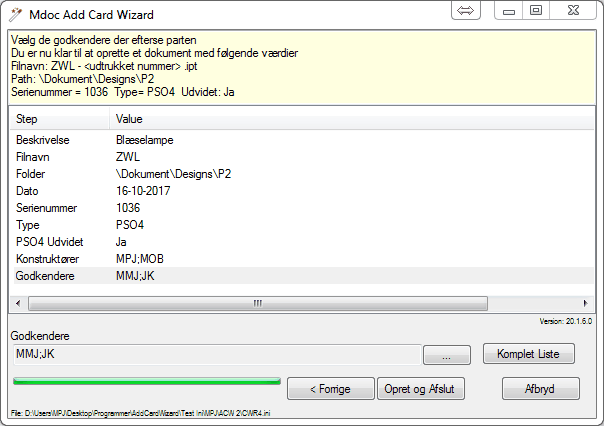Cancel with the Afbryd button
604x426 pixels.
[540, 389]
